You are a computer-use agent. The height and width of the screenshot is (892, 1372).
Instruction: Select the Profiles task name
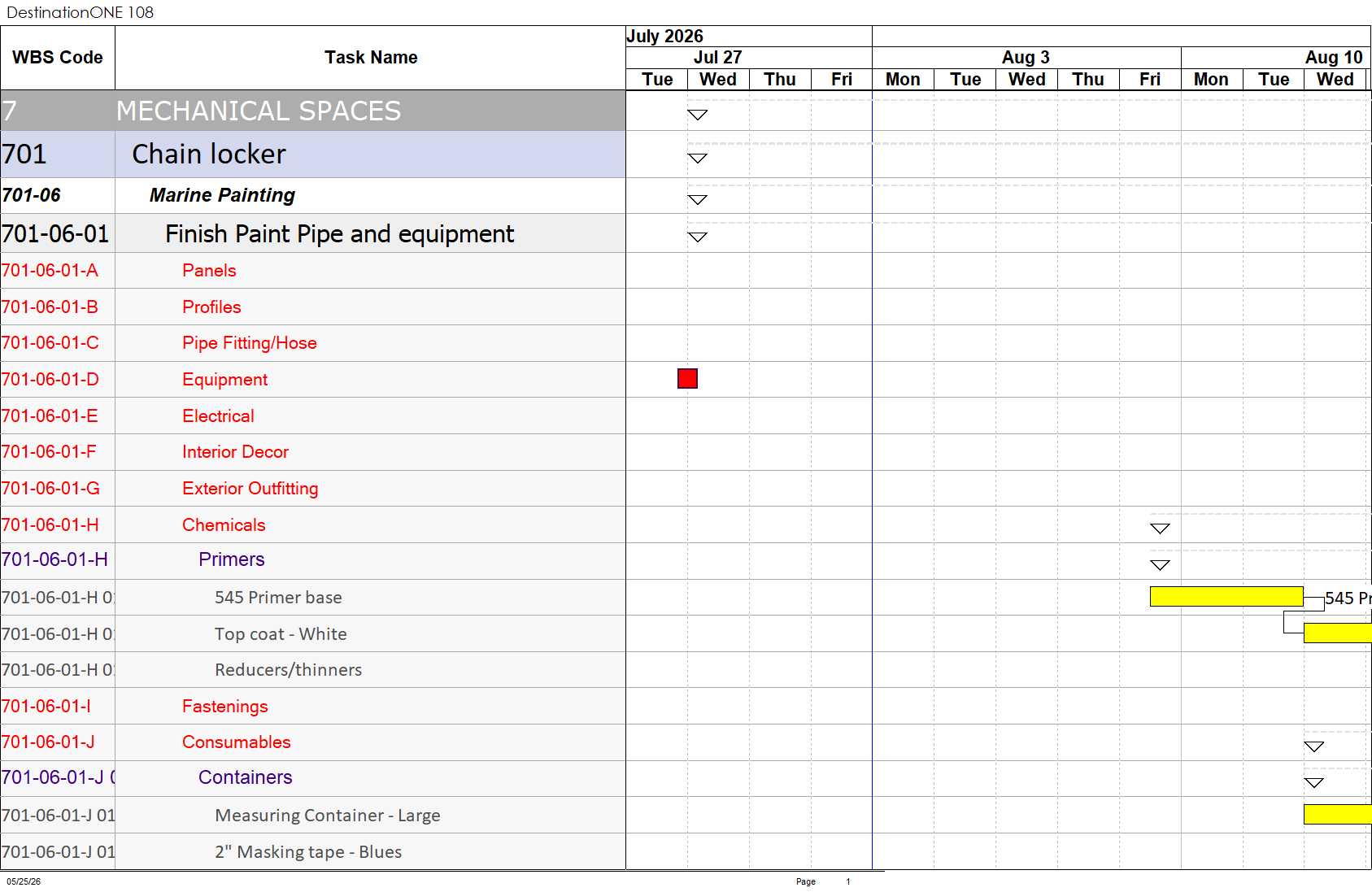point(211,307)
